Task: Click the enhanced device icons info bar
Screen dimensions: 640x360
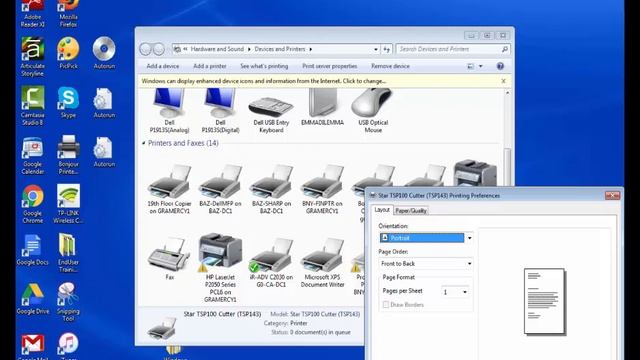Action: (x=264, y=81)
